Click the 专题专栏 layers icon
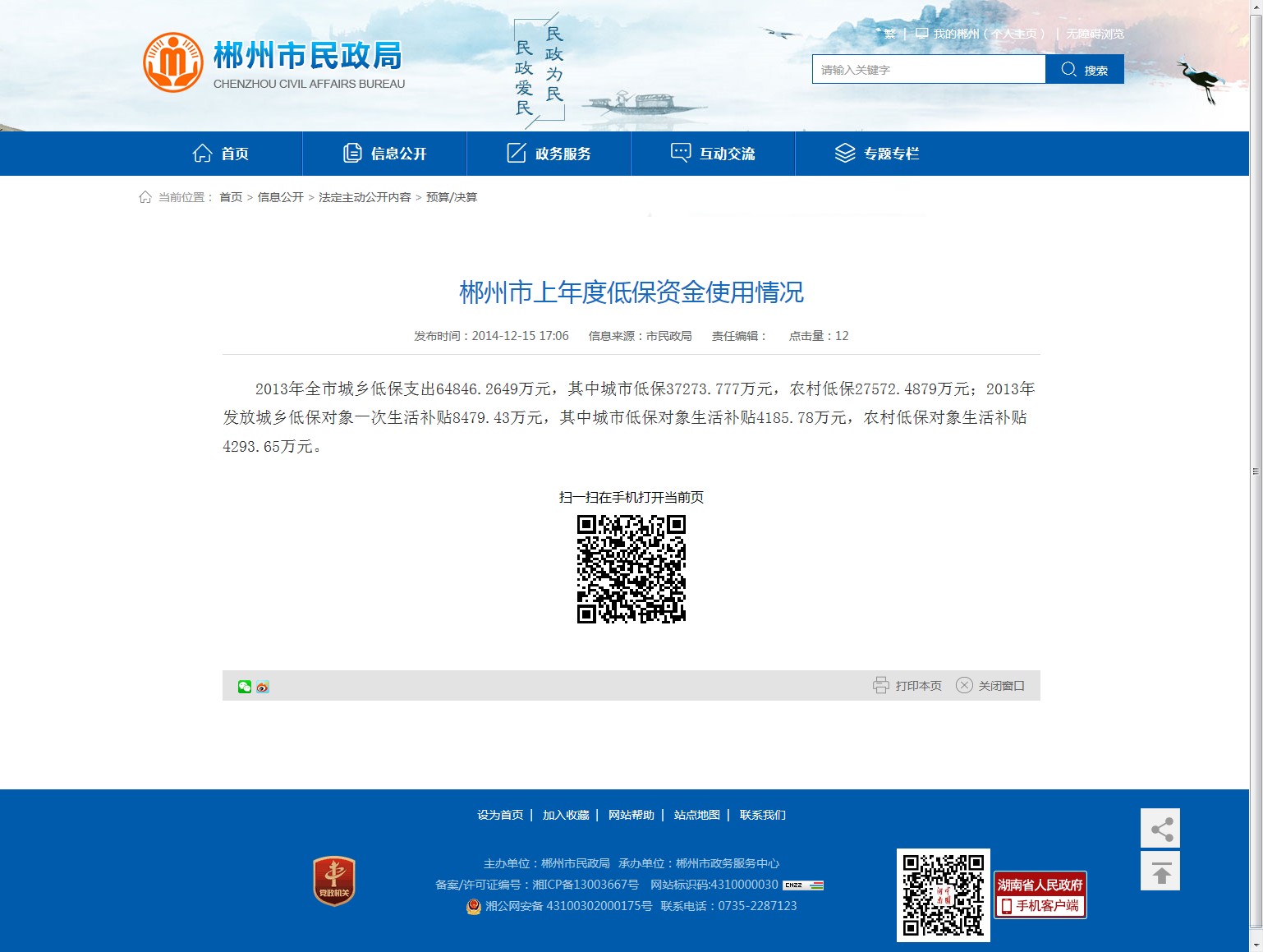The image size is (1263, 952). click(x=845, y=153)
